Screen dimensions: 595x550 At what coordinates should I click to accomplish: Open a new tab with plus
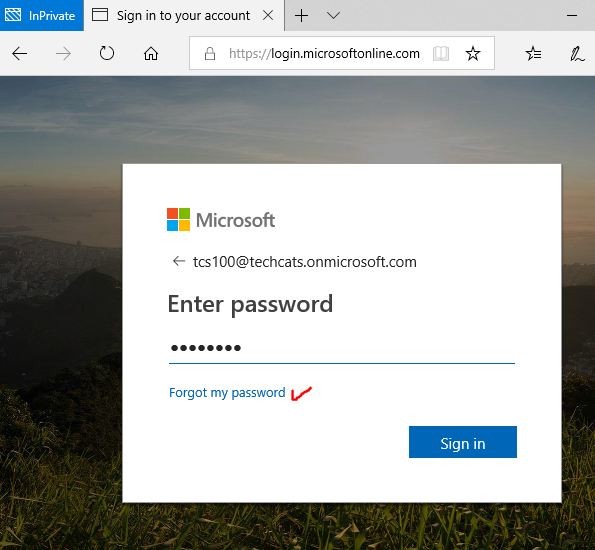[301, 16]
